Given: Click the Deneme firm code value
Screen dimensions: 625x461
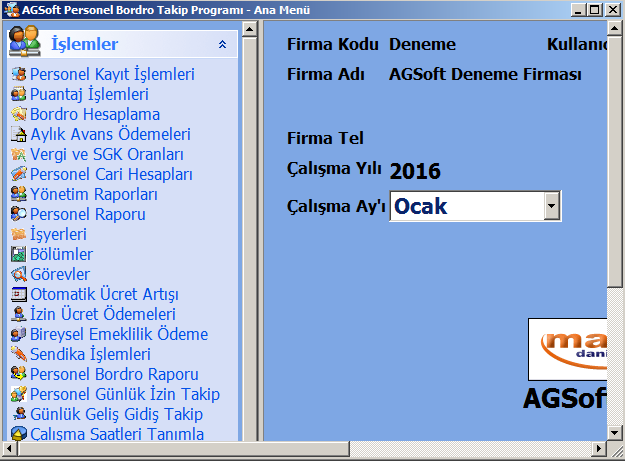Looking at the screenshot, I should pyautogui.click(x=422, y=44).
